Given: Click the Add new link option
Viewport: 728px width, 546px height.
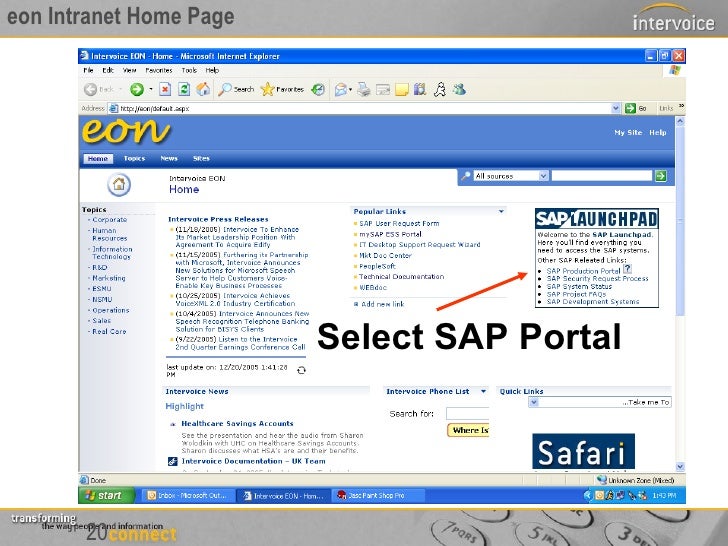Looking at the screenshot, I should pos(382,304).
